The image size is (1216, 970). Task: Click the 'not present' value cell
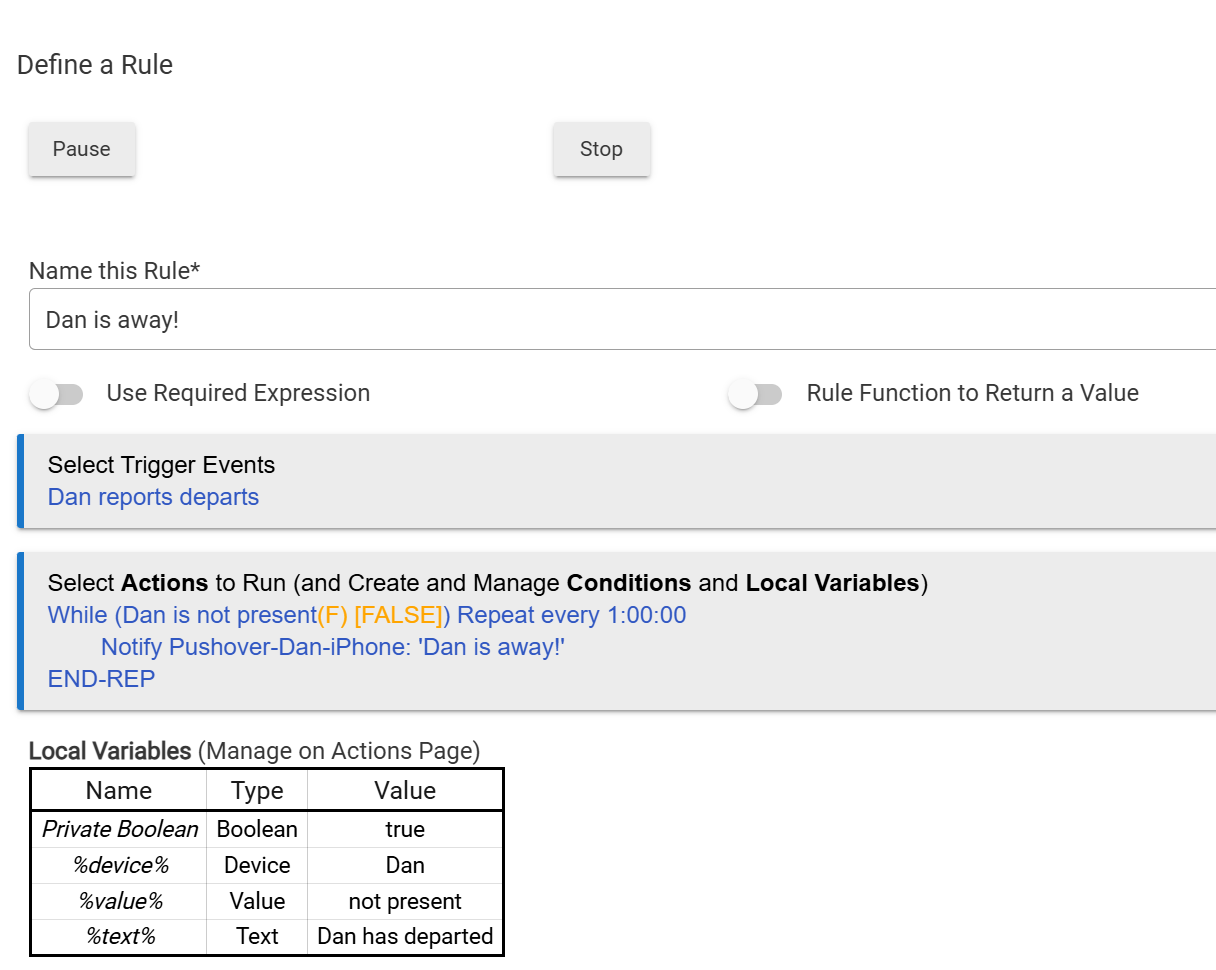click(405, 901)
